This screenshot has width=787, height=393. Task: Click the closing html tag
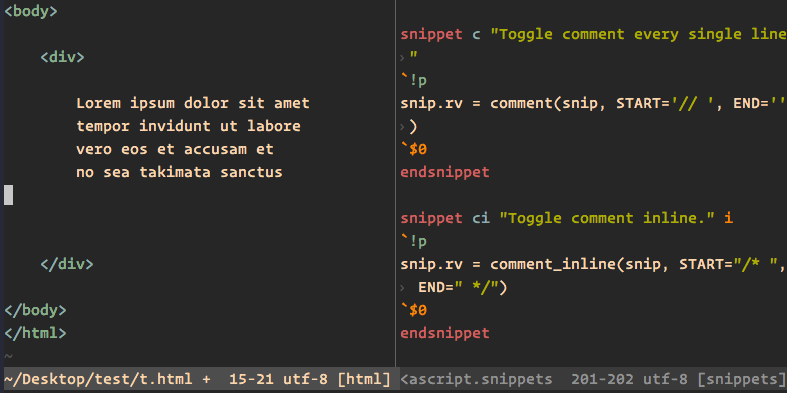click(x=35, y=333)
